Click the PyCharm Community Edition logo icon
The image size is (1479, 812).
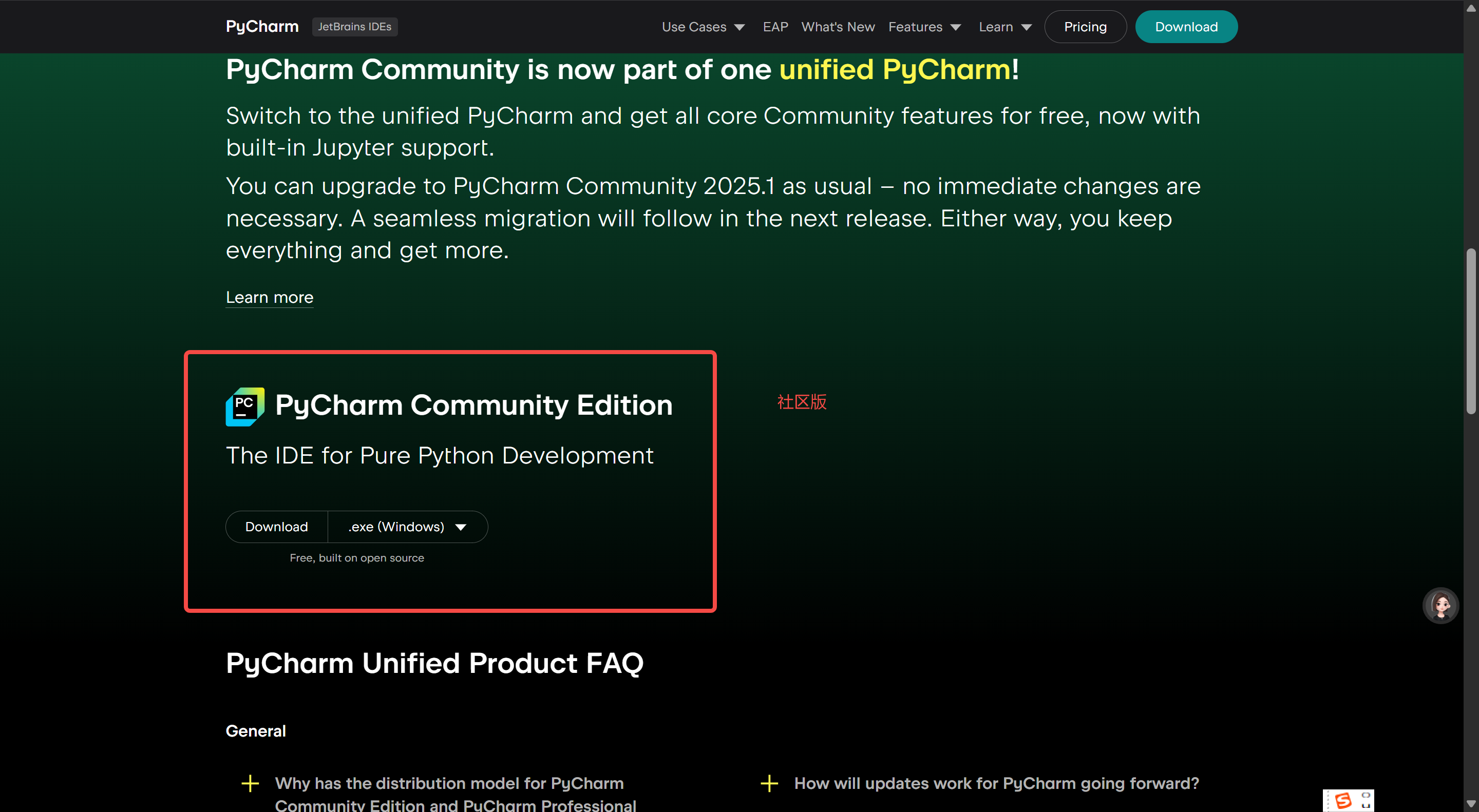pyautogui.click(x=244, y=407)
